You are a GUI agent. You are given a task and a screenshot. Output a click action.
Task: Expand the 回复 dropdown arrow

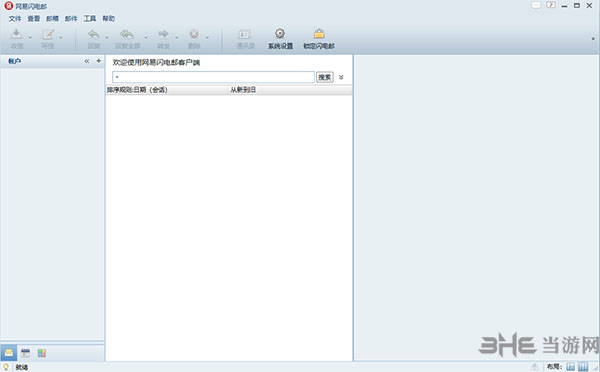pyautogui.click(x=107, y=38)
